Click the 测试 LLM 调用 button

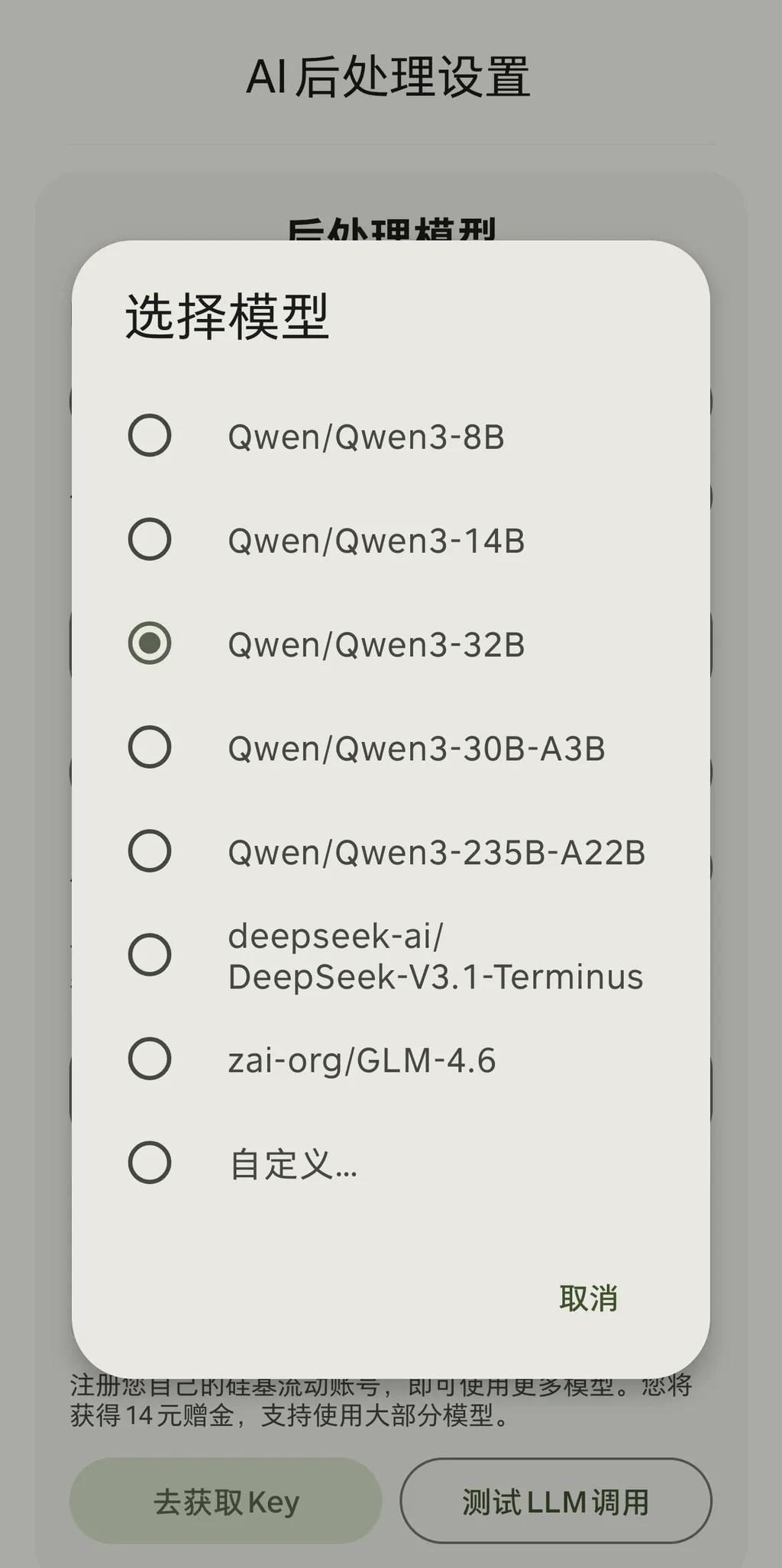[x=556, y=1502]
